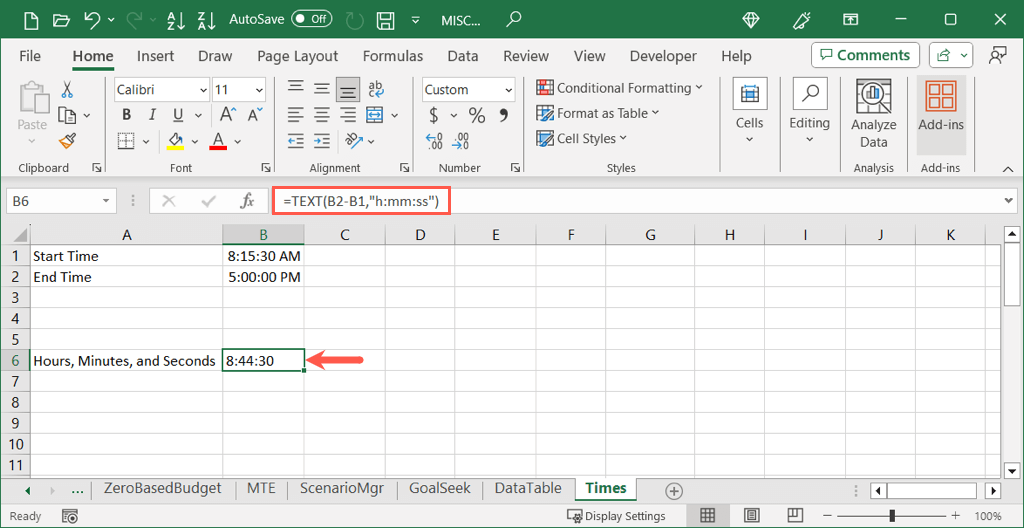Switch to Page Layout view icon
The width and height of the screenshot is (1024, 528).
click(751, 516)
